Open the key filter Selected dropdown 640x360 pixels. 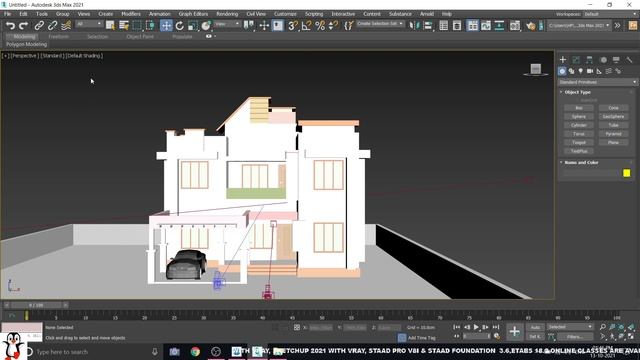[x=570, y=327]
